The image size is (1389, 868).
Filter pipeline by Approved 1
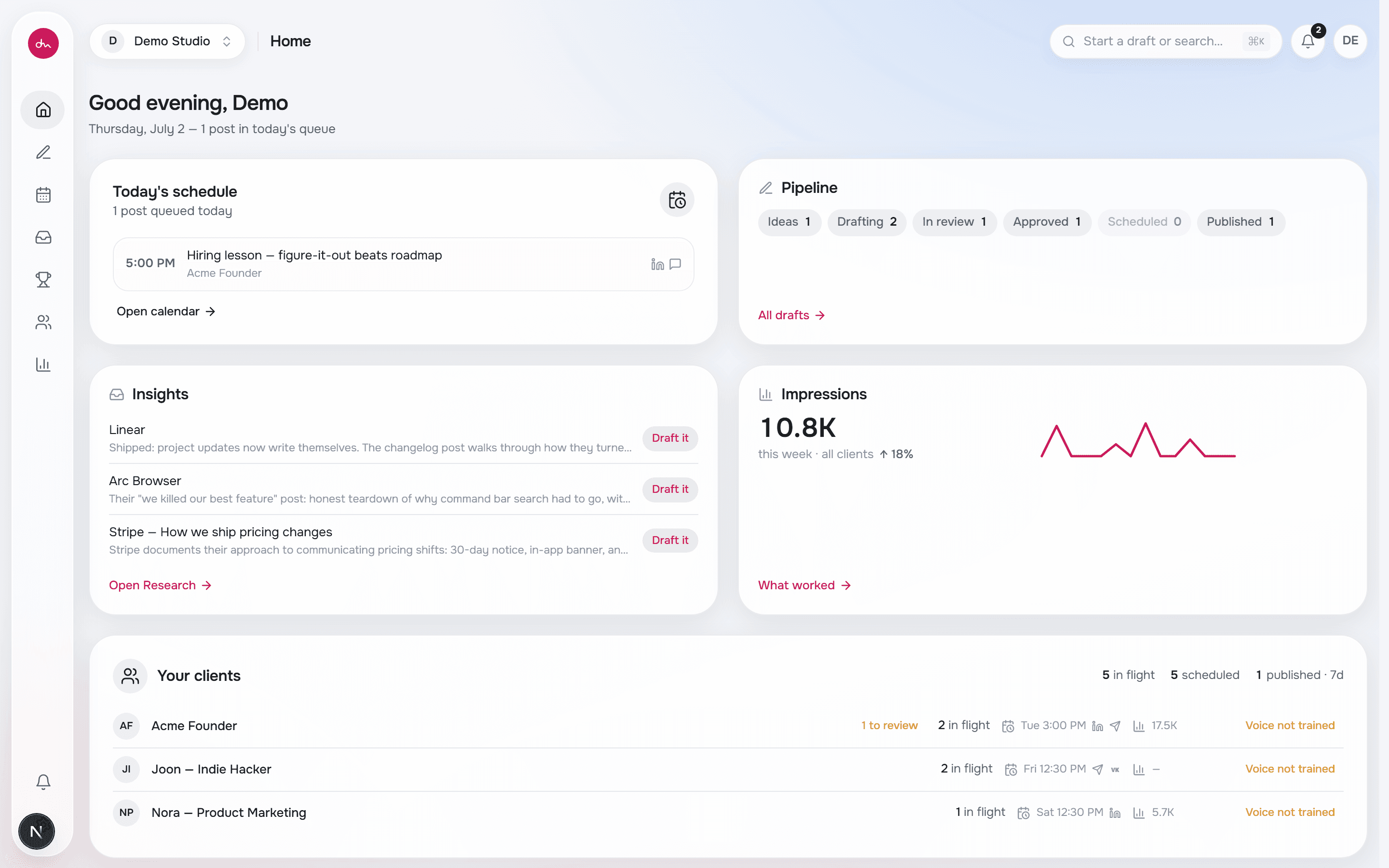1047,222
